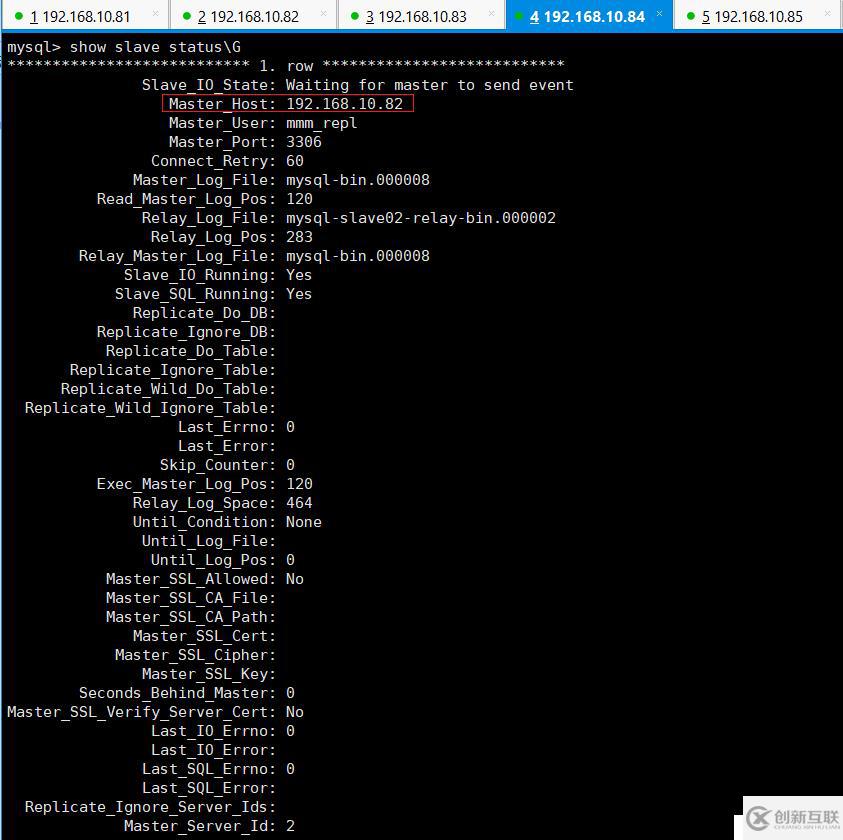
Task: Click the Replicate_Ignore_DB label
Action: coord(186,332)
